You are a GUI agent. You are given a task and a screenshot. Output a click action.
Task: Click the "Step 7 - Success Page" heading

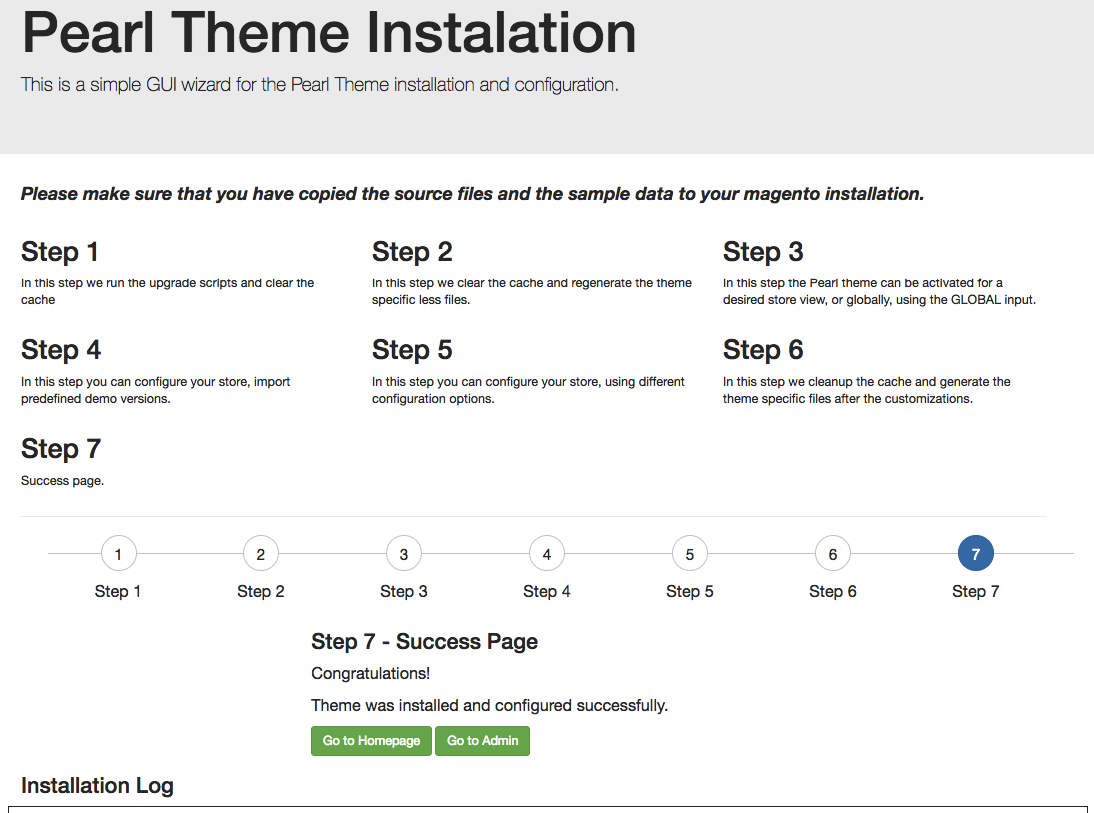(424, 641)
